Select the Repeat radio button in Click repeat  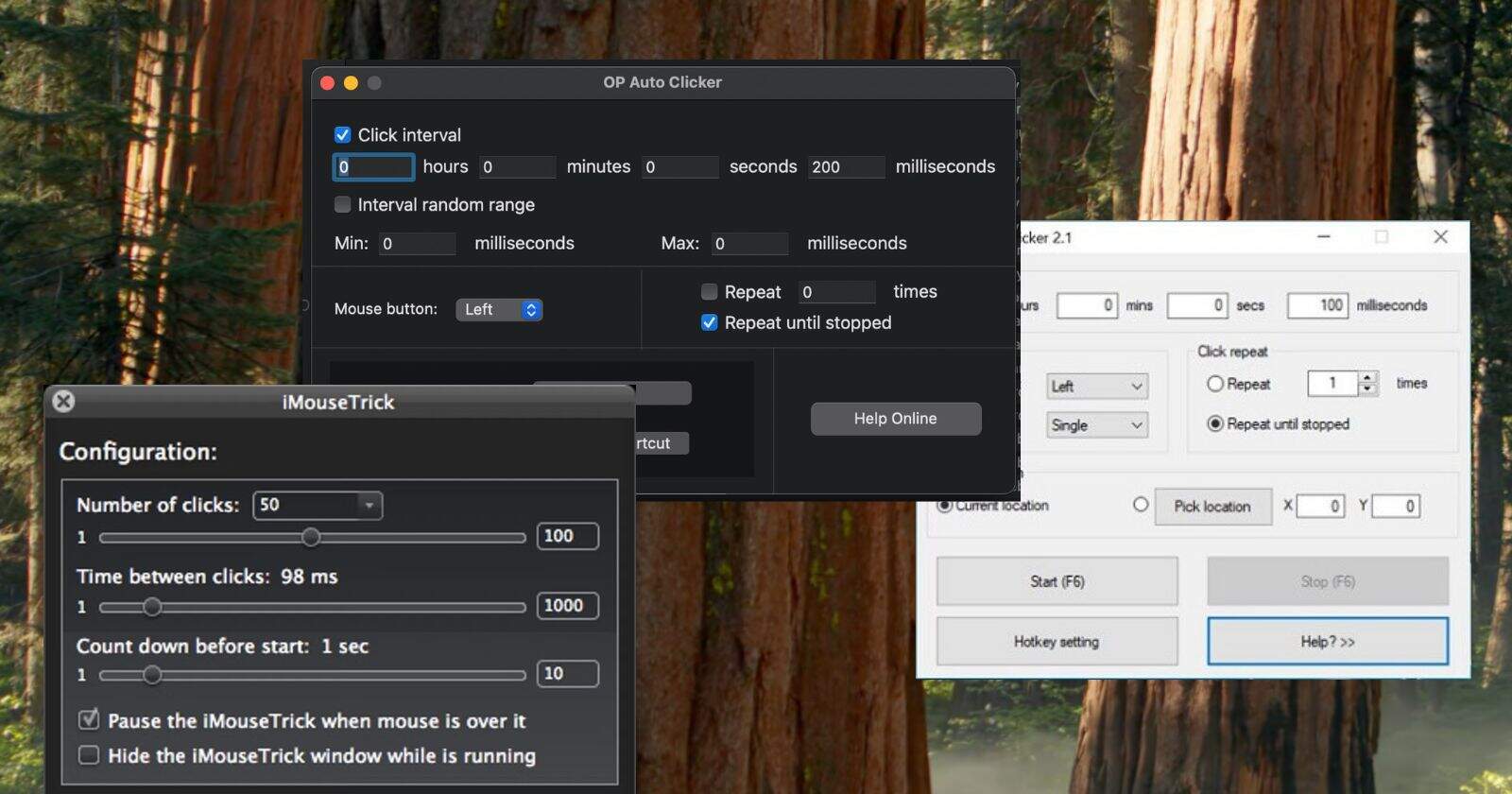click(1215, 384)
